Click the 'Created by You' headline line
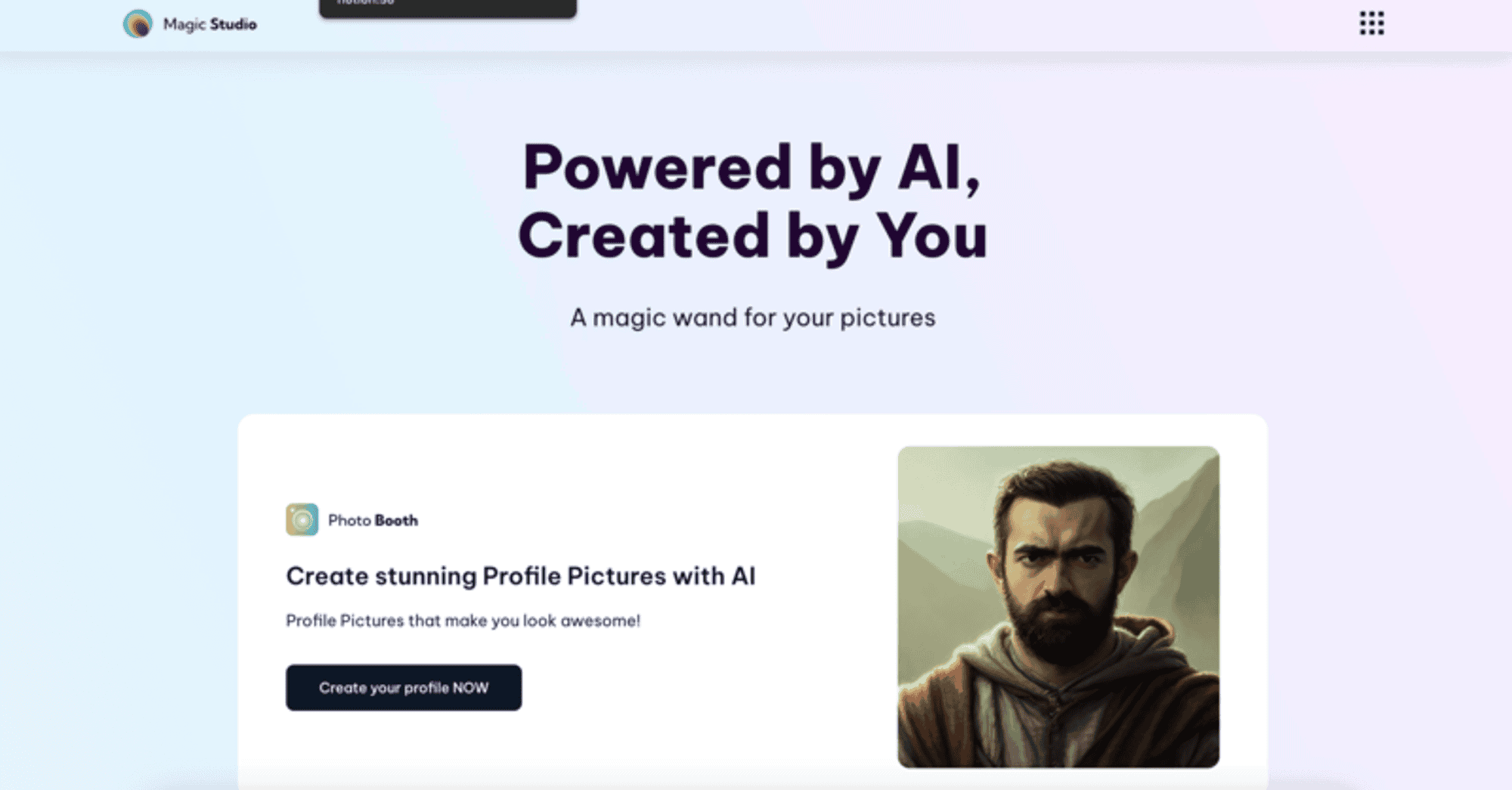The height and width of the screenshot is (790, 1512). [753, 237]
